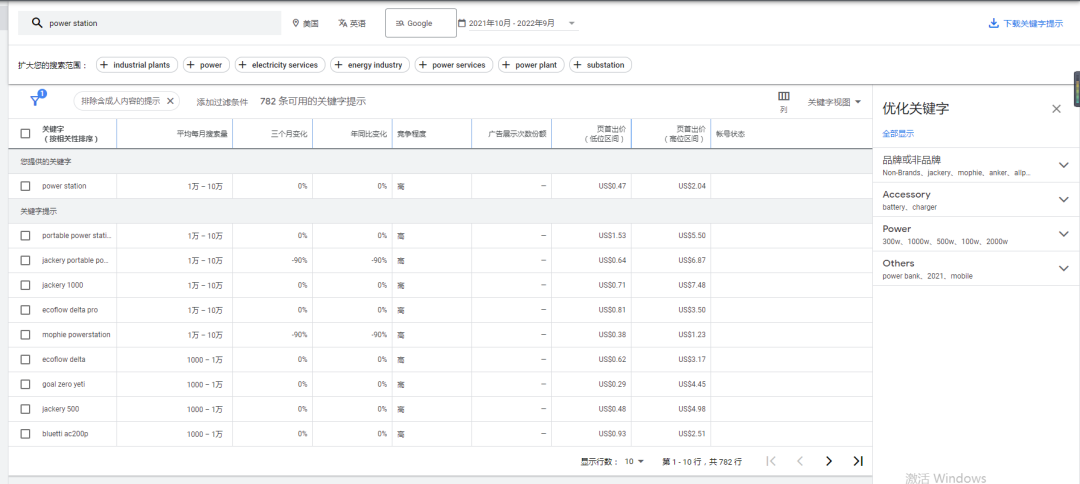Viewport: 1080px width, 484px height.
Task: Expand the Power section
Action: 1063,234
